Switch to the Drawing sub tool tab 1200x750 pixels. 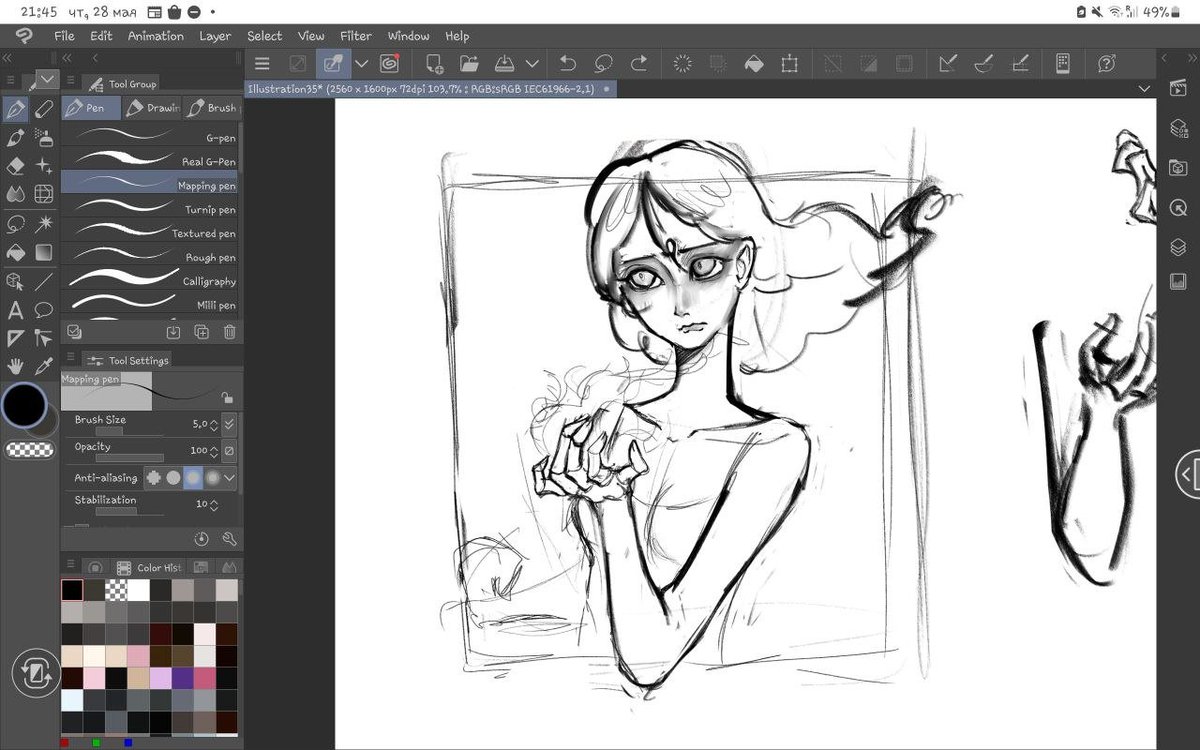(153, 108)
